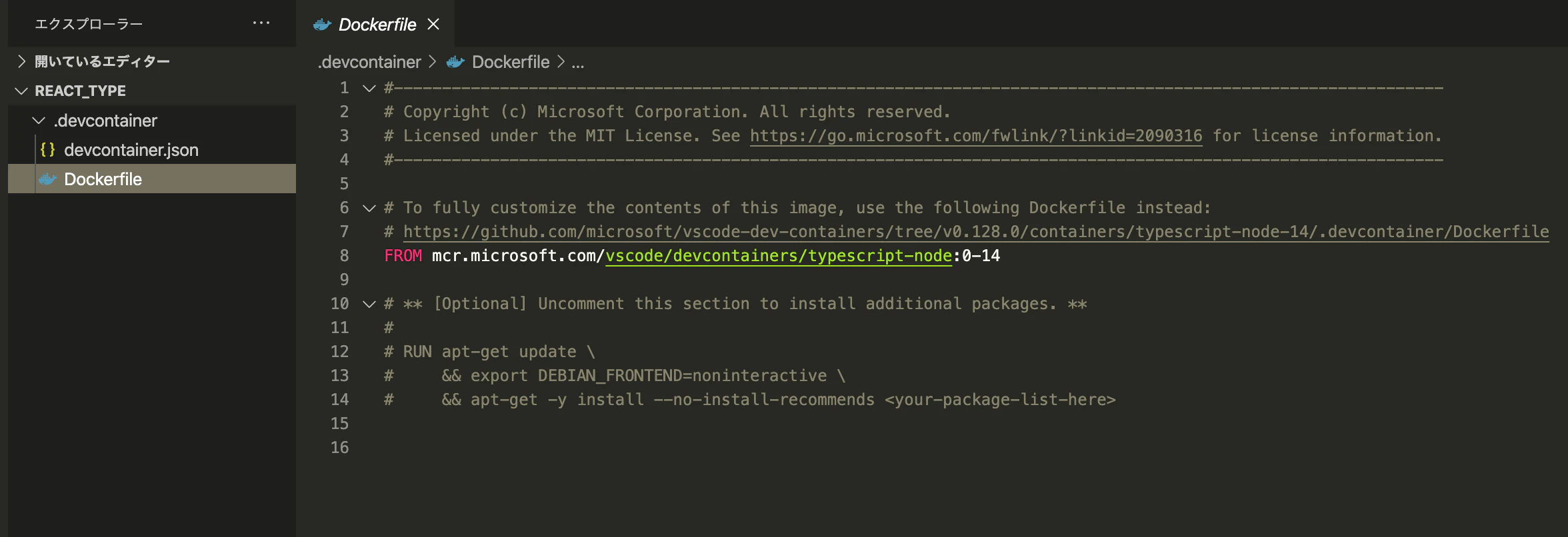Close the Dockerfile editor tab
1568x537 pixels.
click(433, 24)
